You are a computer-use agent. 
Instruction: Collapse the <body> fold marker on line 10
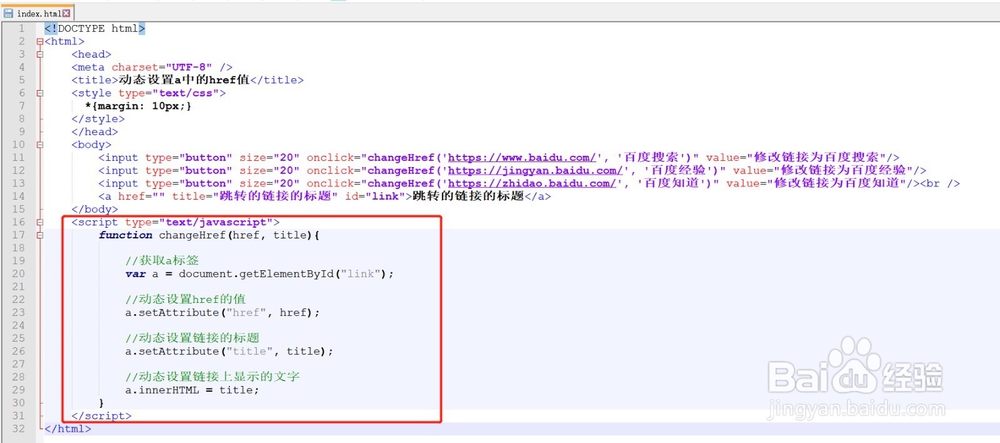pos(40,145)
